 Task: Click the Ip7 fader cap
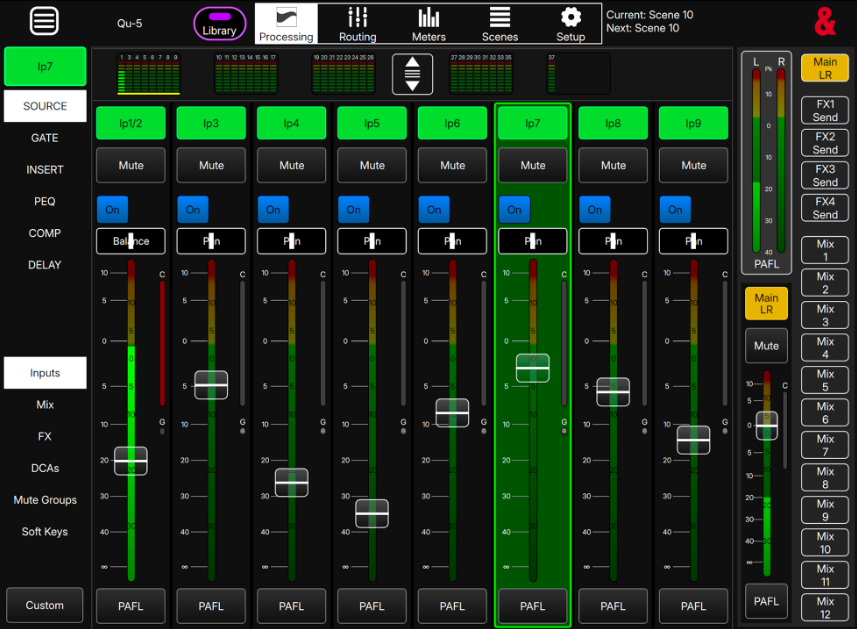(x=532, y=369)
